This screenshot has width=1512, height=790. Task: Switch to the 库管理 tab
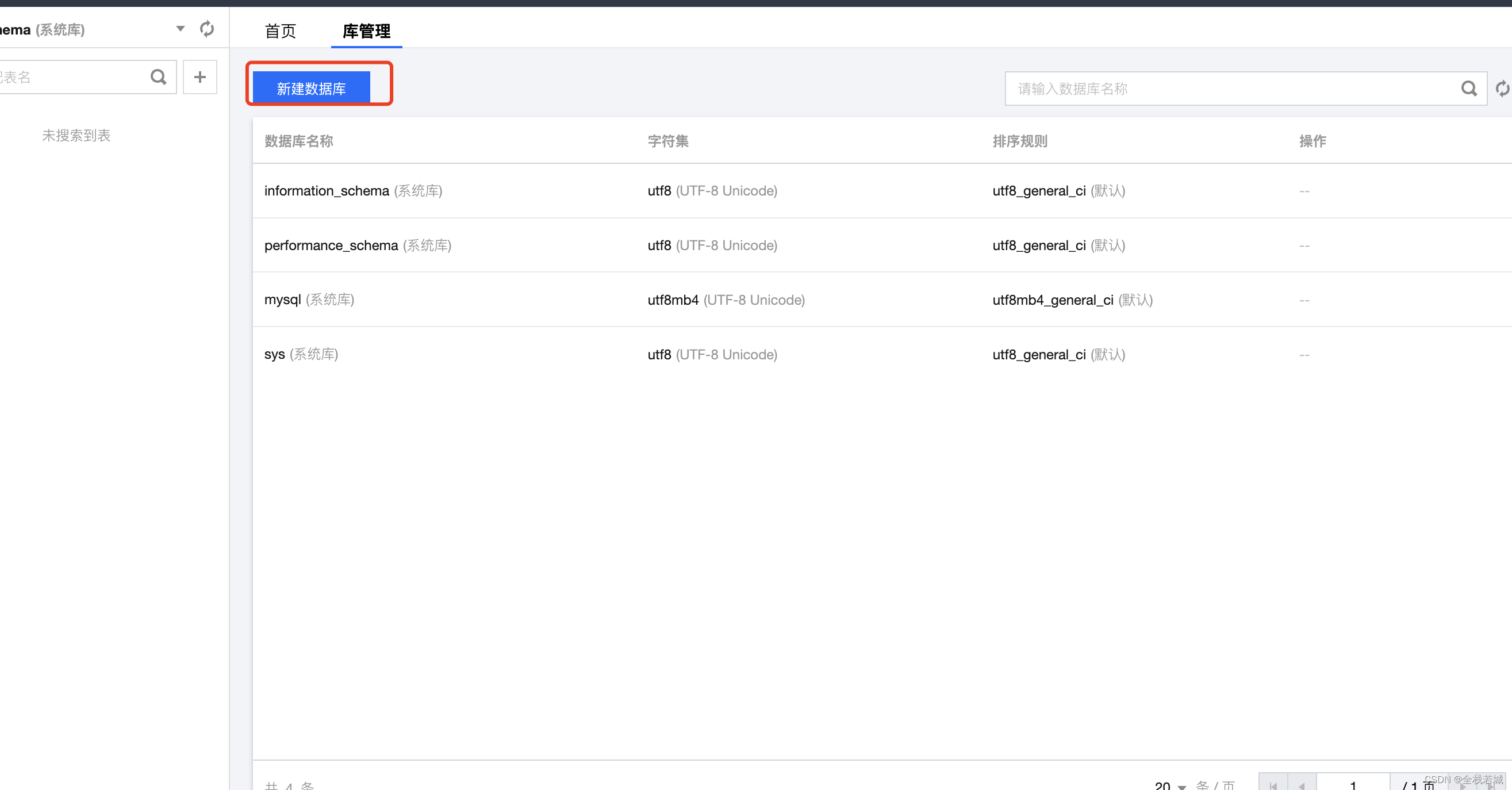(x=366, y=30)
